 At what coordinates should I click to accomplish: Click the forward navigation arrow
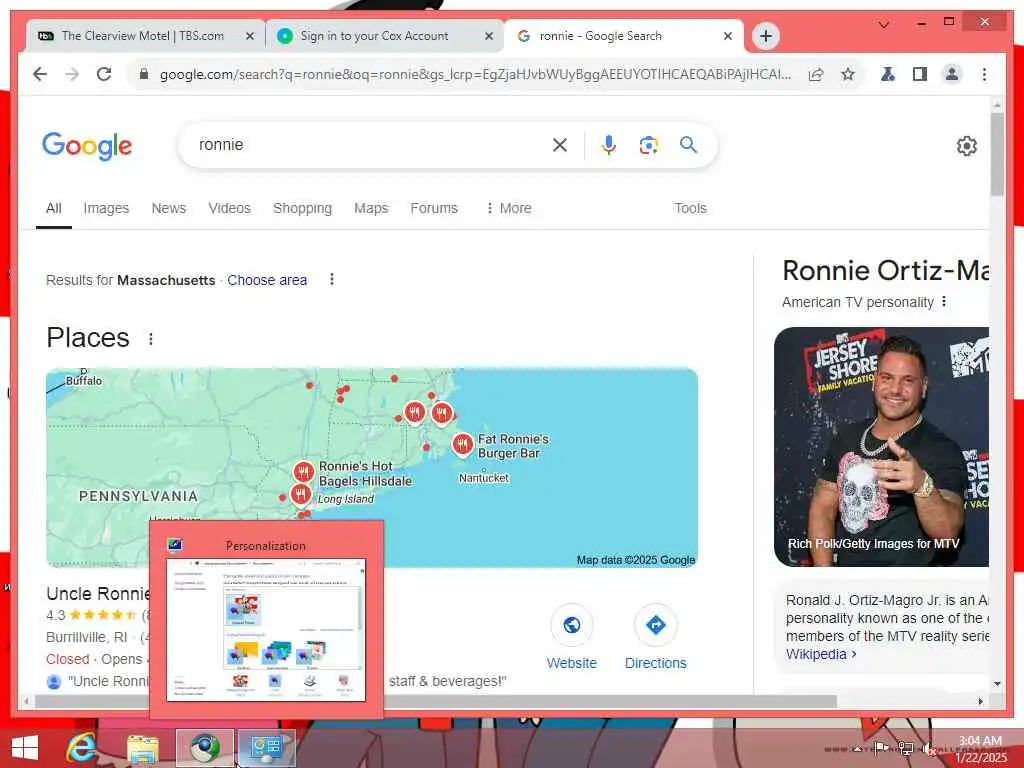pos(72,74)
